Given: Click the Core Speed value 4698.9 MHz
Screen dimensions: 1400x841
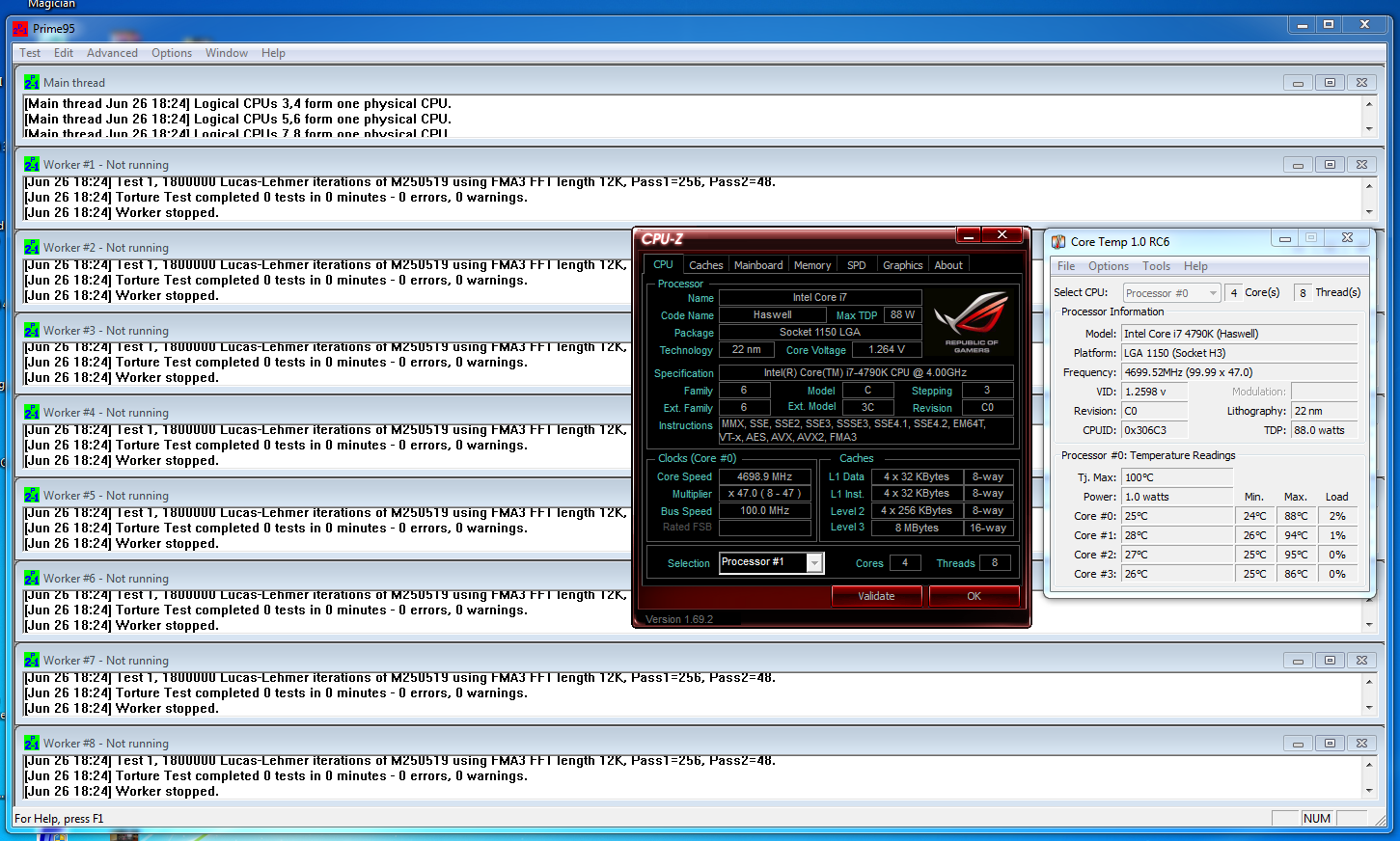Looking at the screenshot, I should pyautogui.click(x=765, y=476).
